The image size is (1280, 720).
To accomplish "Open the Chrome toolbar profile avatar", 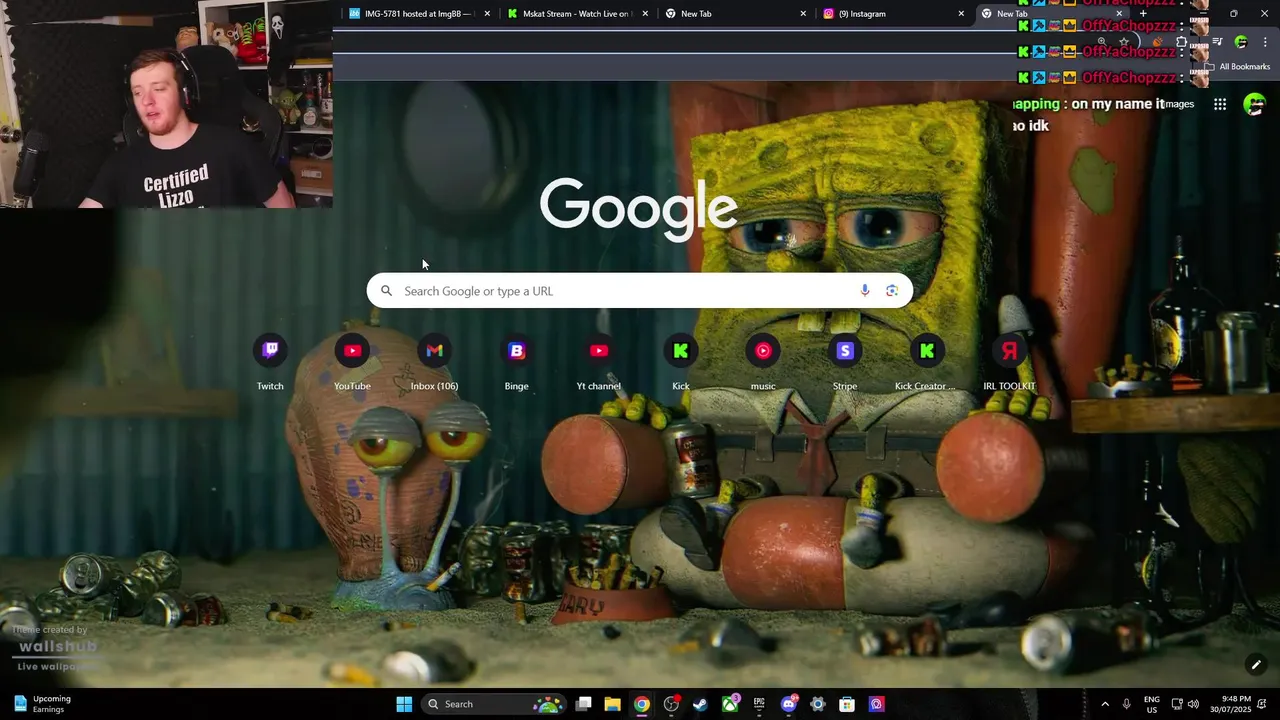I will pyautogui.click(x=1241, y=42).
